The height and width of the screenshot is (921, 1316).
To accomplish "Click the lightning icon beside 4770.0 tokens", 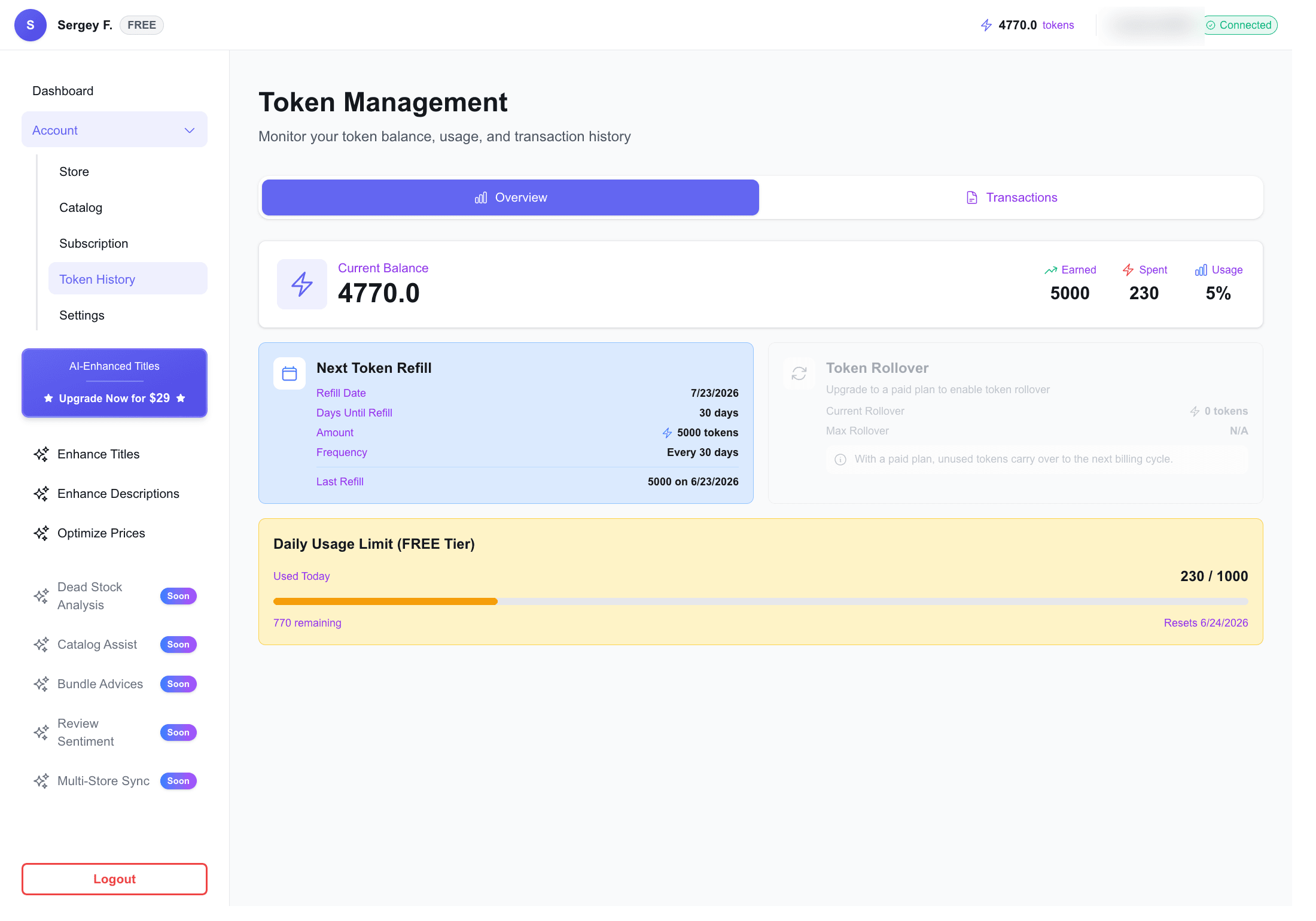I will tap(986, 25).
